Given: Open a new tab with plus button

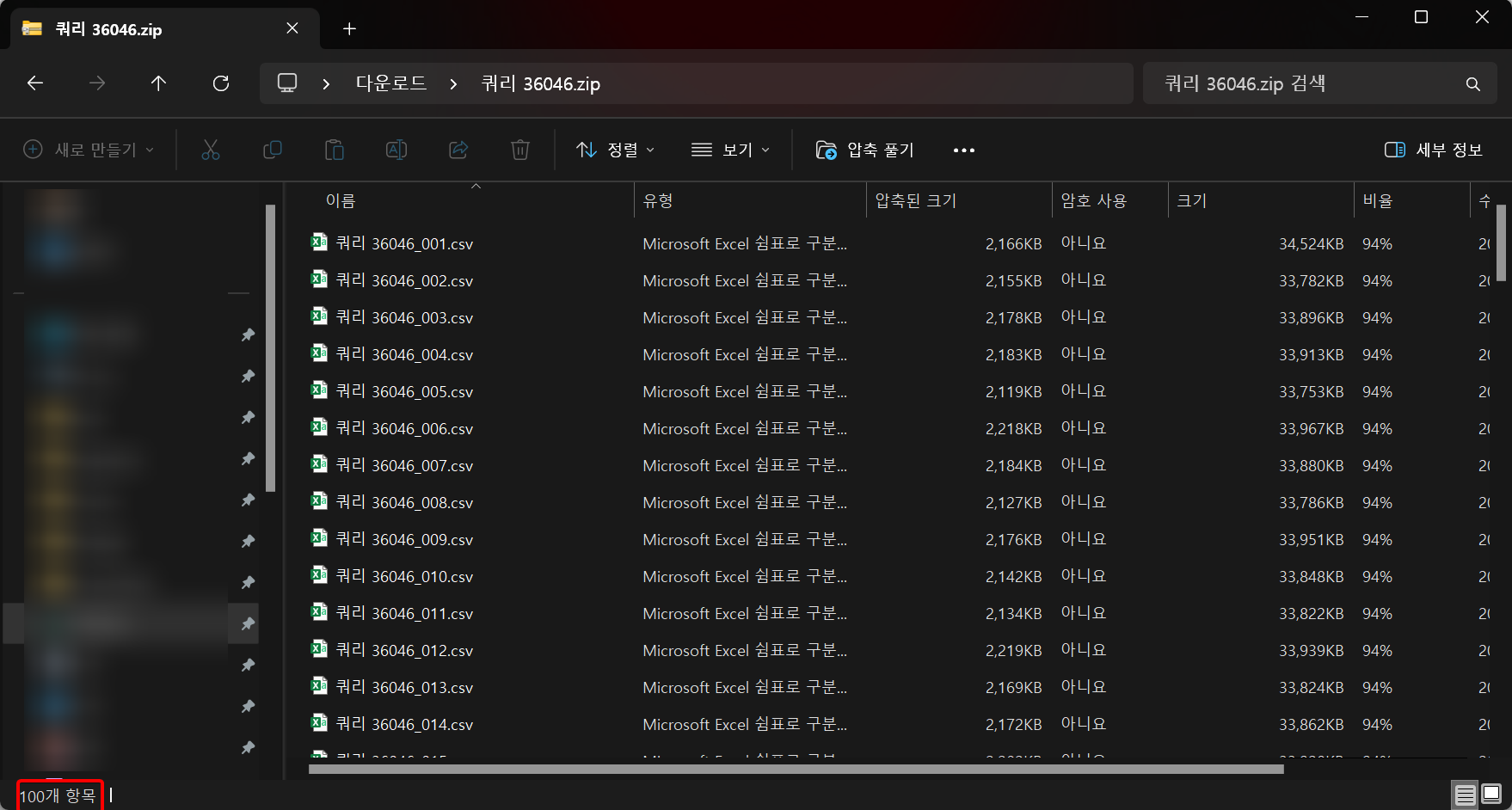Looking at the screenshot, I should click(x=349, y=29).
